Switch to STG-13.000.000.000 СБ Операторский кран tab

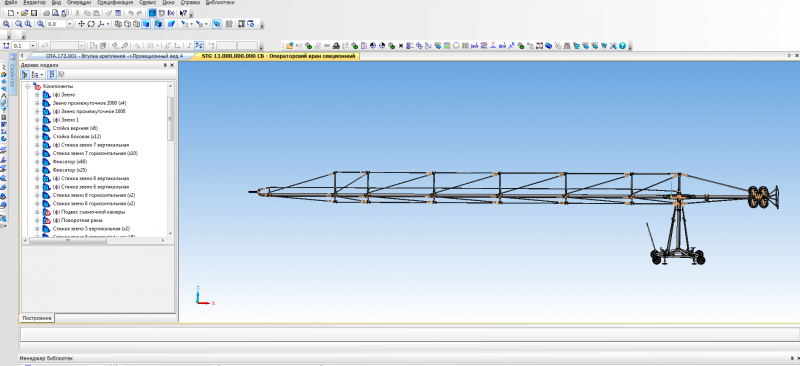point(278,56)
